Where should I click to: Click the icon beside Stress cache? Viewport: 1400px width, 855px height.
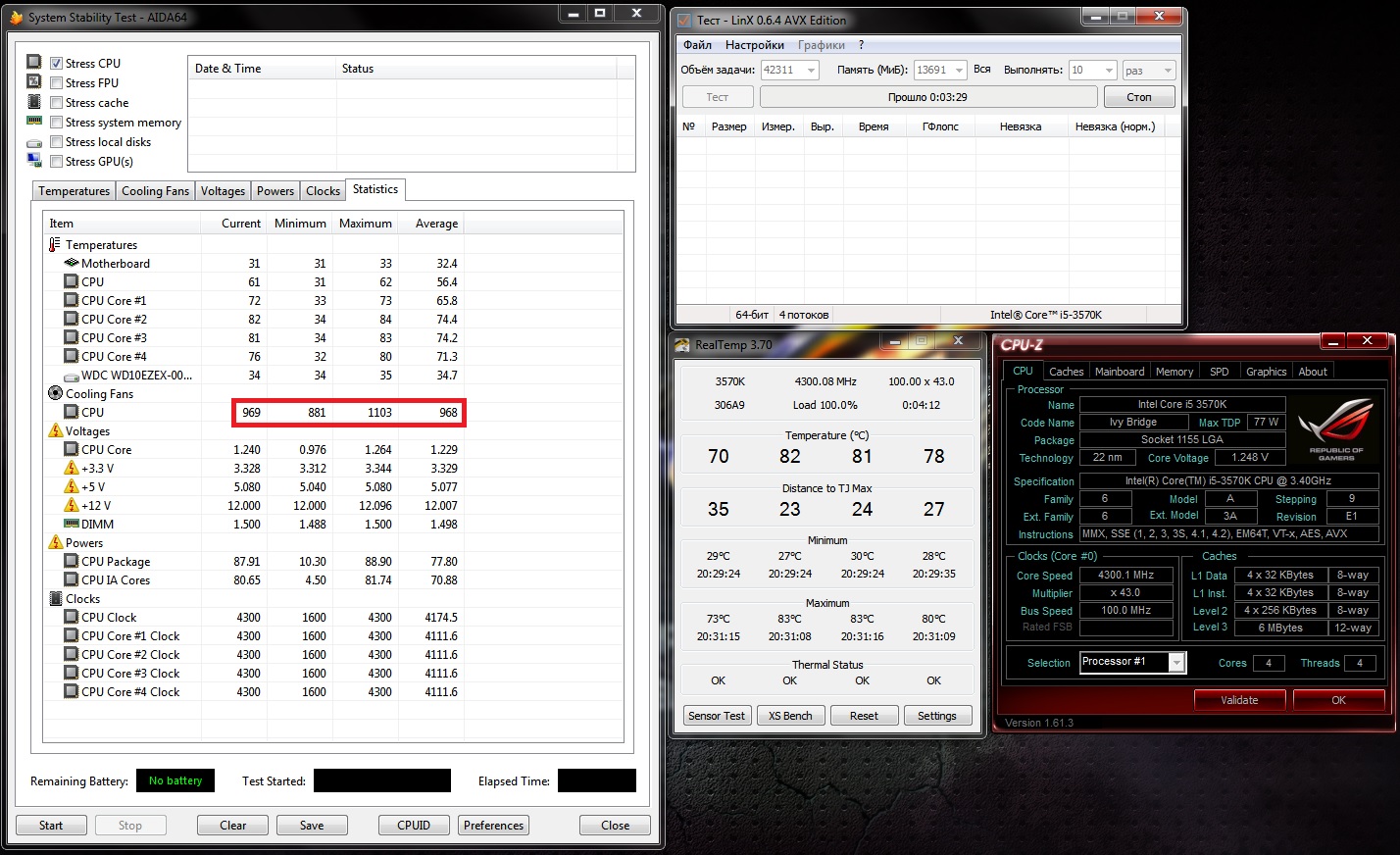(x=34, y=102)
